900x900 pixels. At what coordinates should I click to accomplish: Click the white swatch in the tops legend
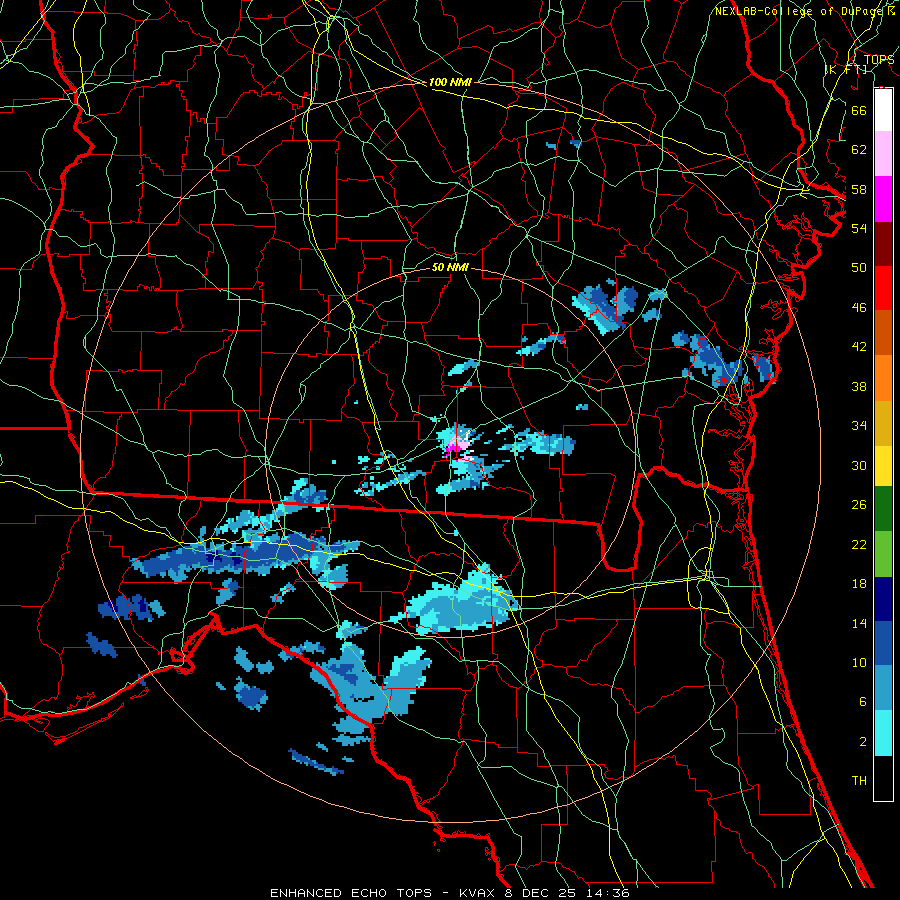pos(883,110)
